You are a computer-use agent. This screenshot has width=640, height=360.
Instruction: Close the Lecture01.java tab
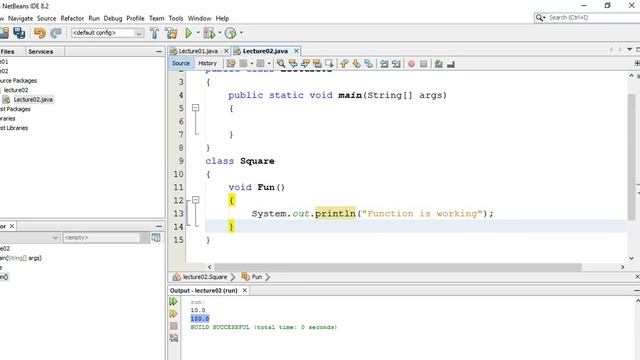click(x=226, y=51)
